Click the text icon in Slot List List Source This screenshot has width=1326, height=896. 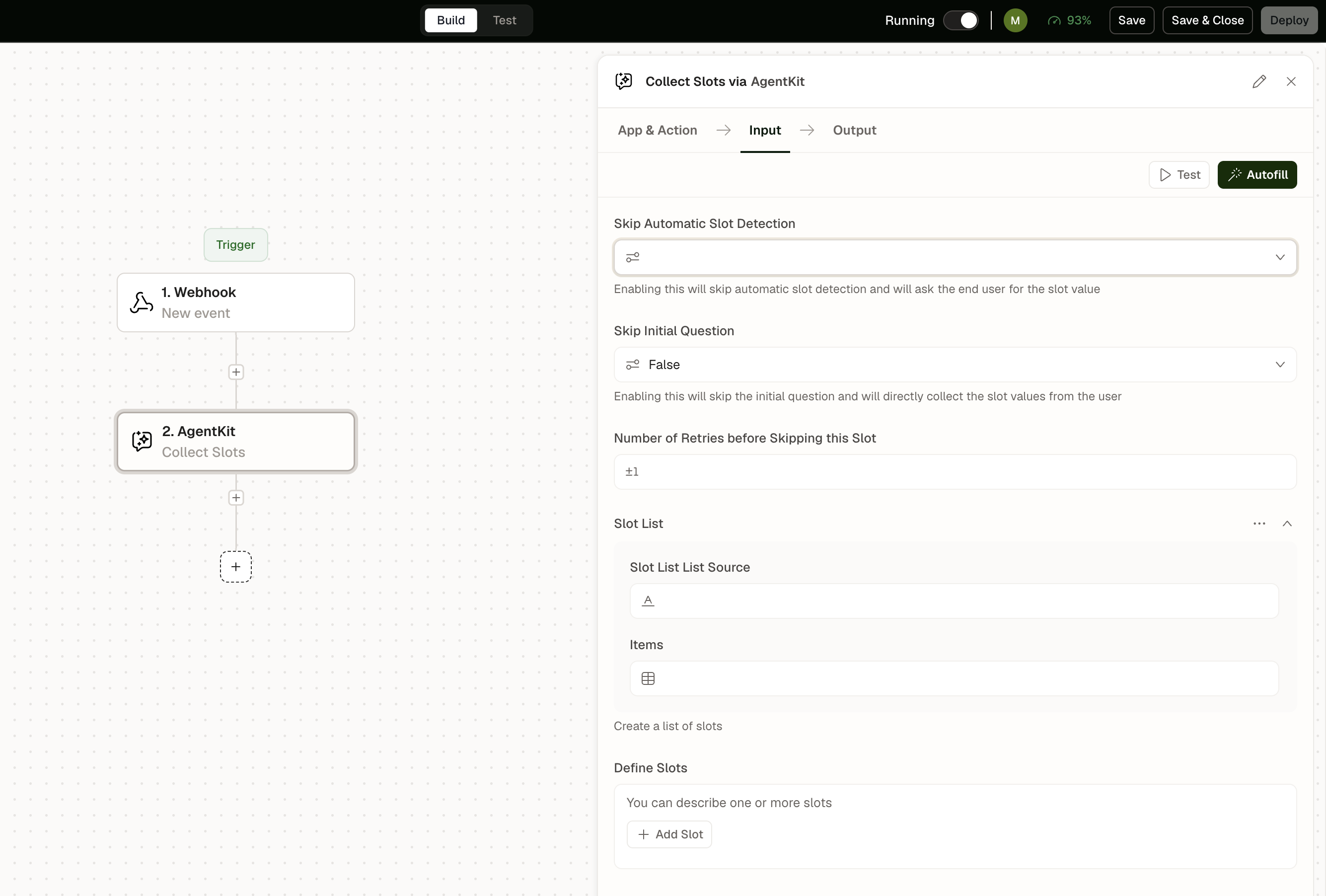tap(648, 601)
